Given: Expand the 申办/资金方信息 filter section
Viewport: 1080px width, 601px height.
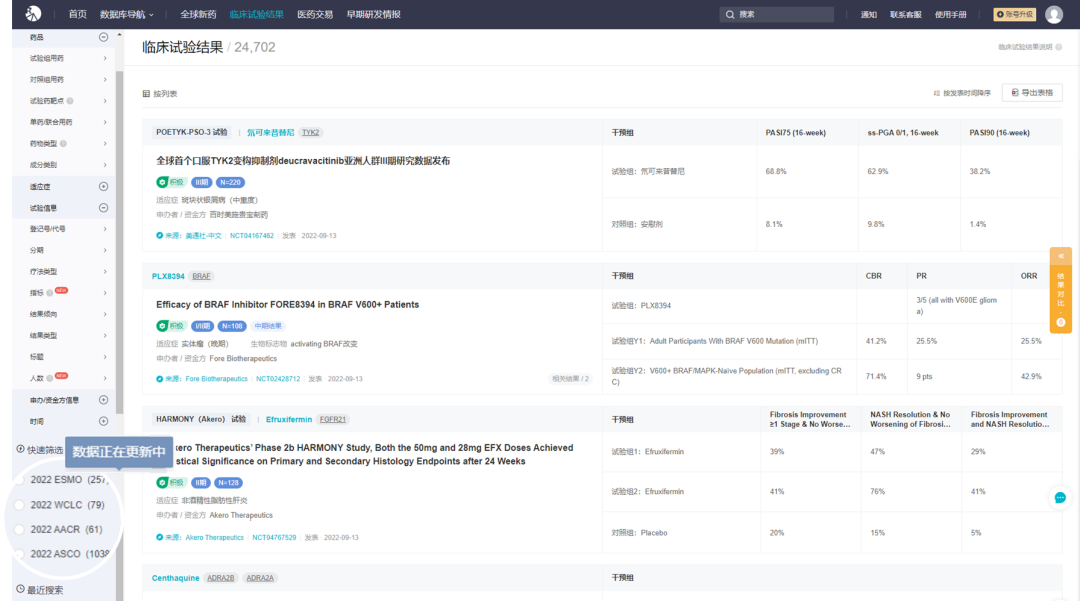Looking at the screenshot, I should (x=103, y=400).
